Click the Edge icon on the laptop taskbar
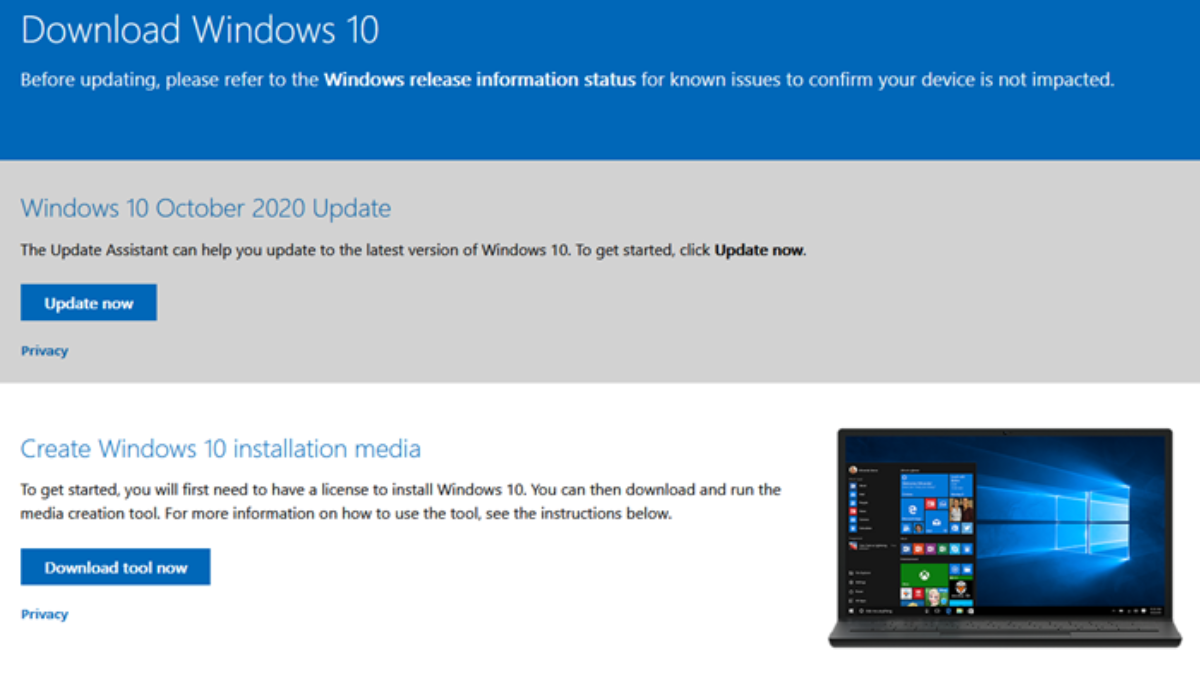 click(949, 612)
